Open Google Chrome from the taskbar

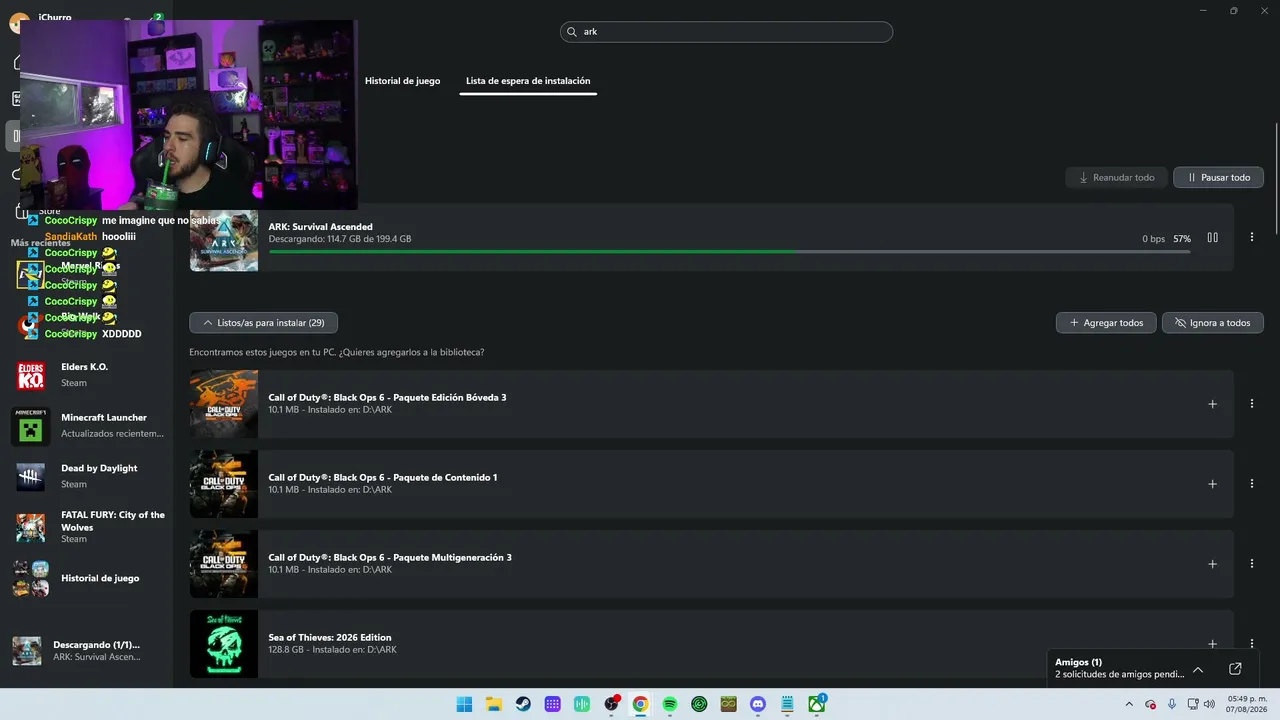coord(640,704)
